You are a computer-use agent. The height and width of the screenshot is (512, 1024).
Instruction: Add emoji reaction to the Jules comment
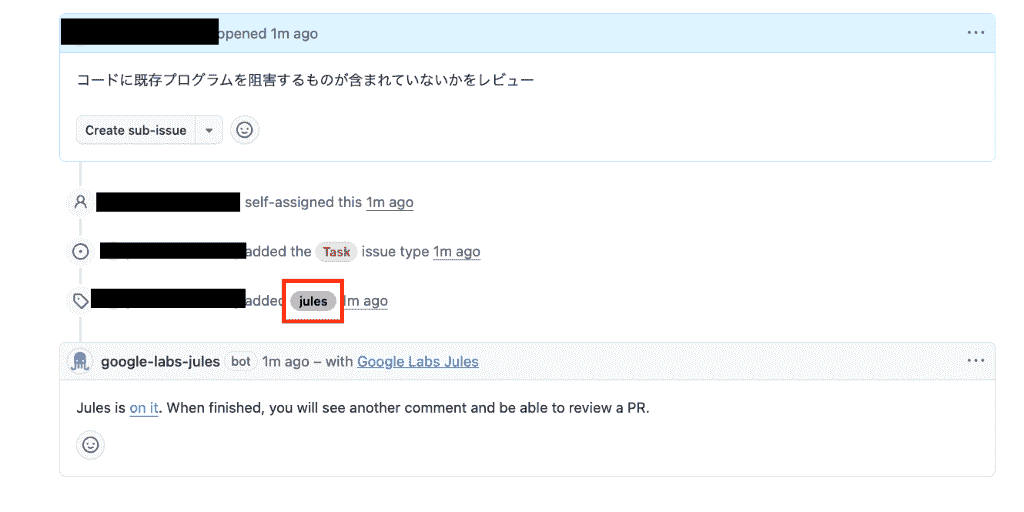pos(90,445)
